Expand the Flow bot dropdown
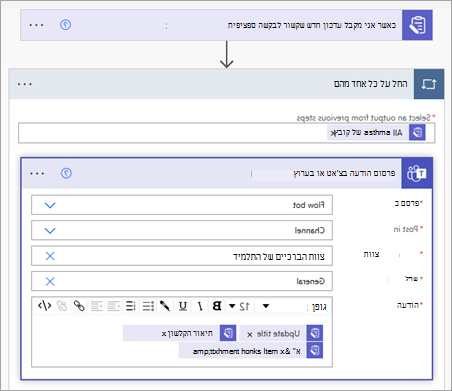 [x=50, y=205]
